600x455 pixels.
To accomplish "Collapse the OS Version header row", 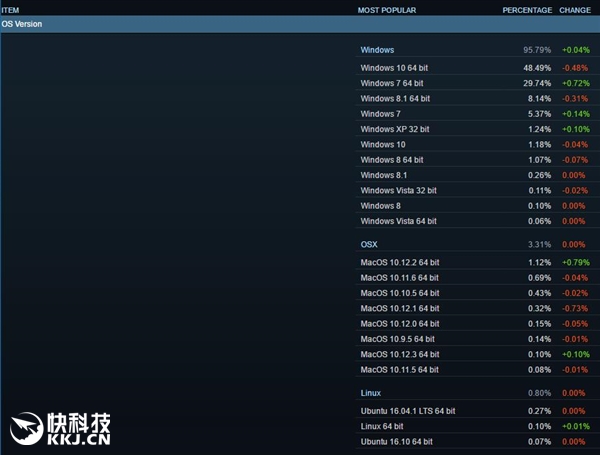I will tap(300, 24).
